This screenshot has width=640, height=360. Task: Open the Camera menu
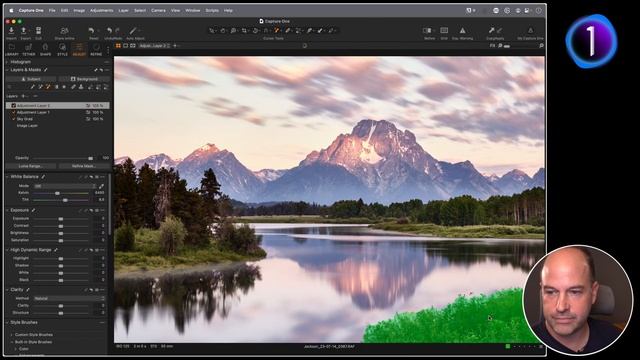pyautogui.click(x=158, y=10)
